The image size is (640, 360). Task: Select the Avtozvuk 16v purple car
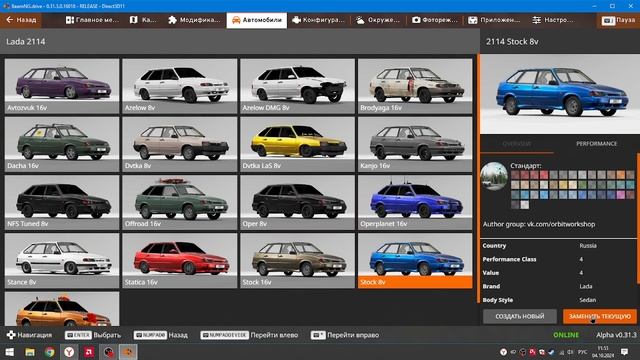(62, 86)
